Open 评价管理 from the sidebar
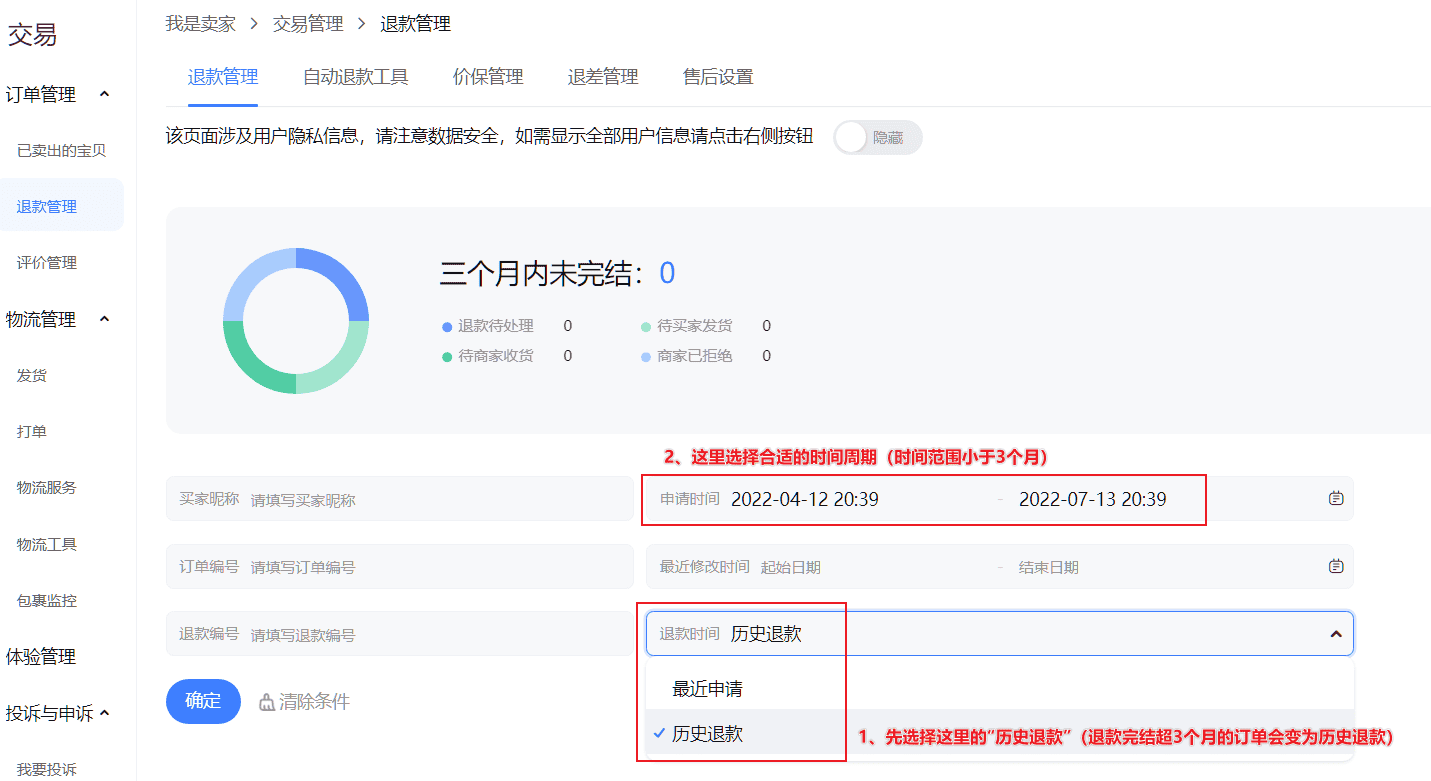The height and width of the screenshot is (781, 1431). point(45,262)
